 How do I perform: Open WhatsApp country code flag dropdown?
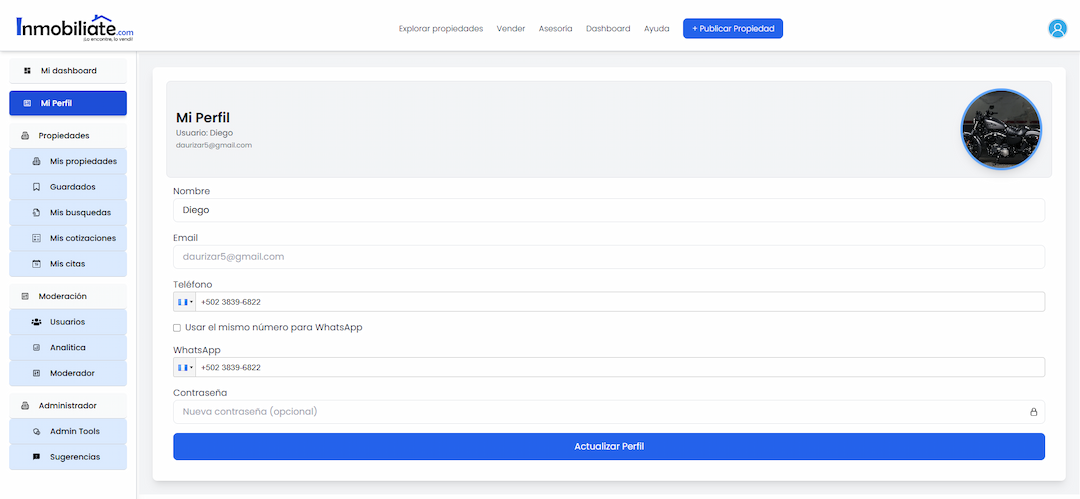tap(185, 368)
